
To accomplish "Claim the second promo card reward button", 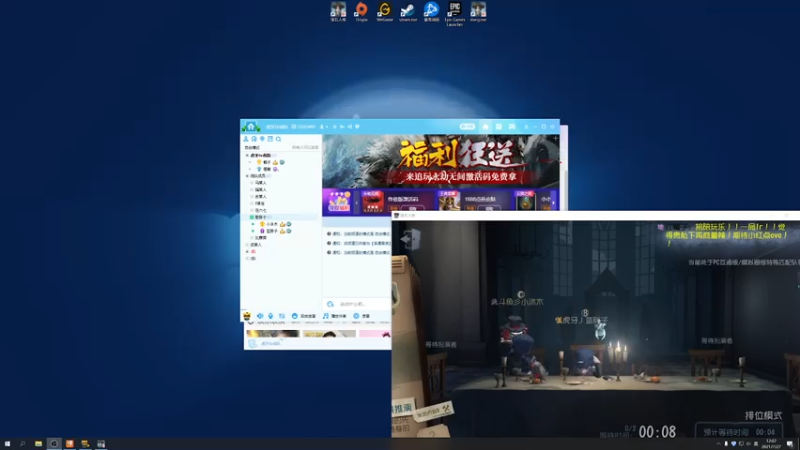I will coord(489,209).
